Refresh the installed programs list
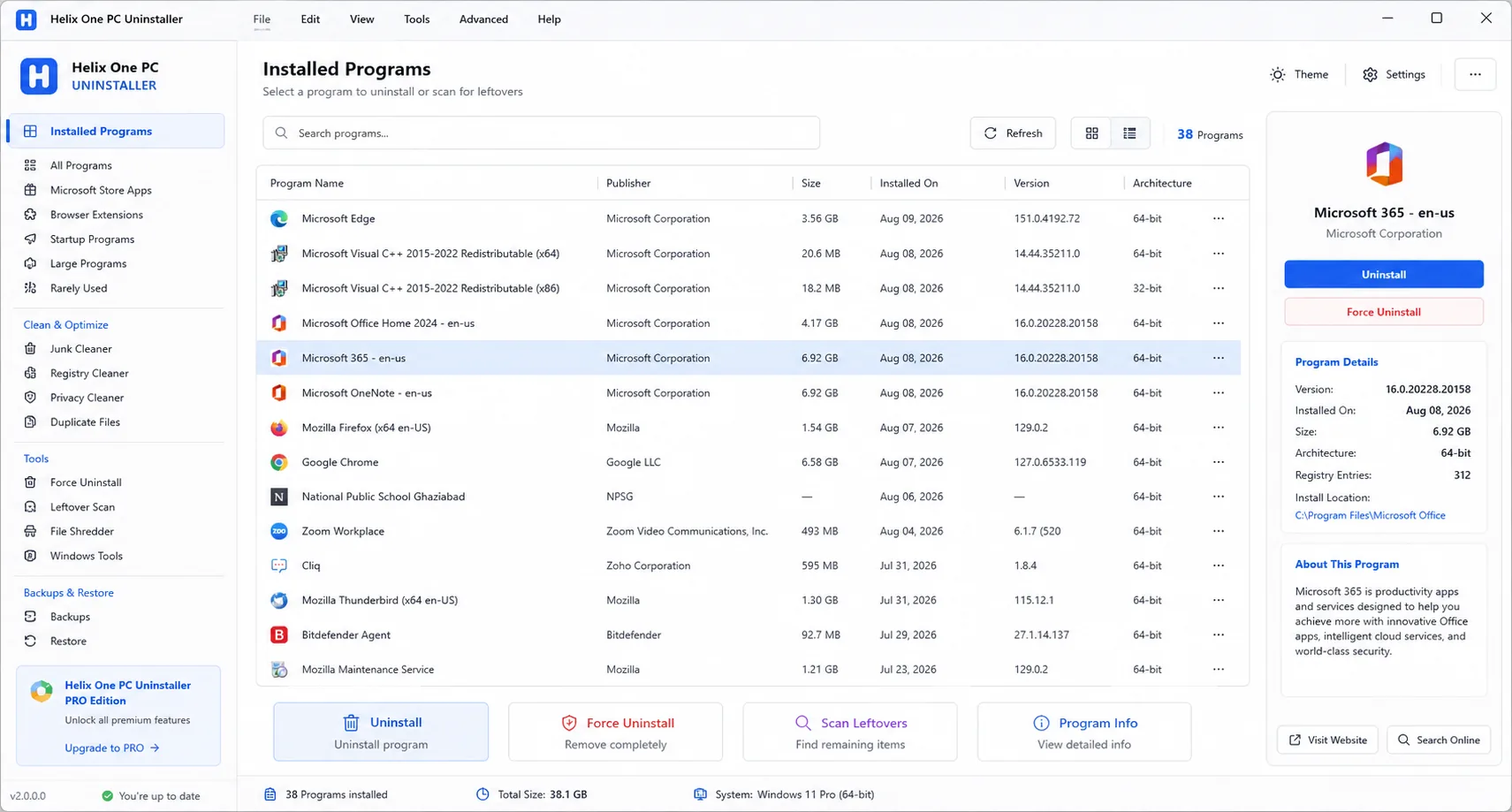 coord(1013,133)
